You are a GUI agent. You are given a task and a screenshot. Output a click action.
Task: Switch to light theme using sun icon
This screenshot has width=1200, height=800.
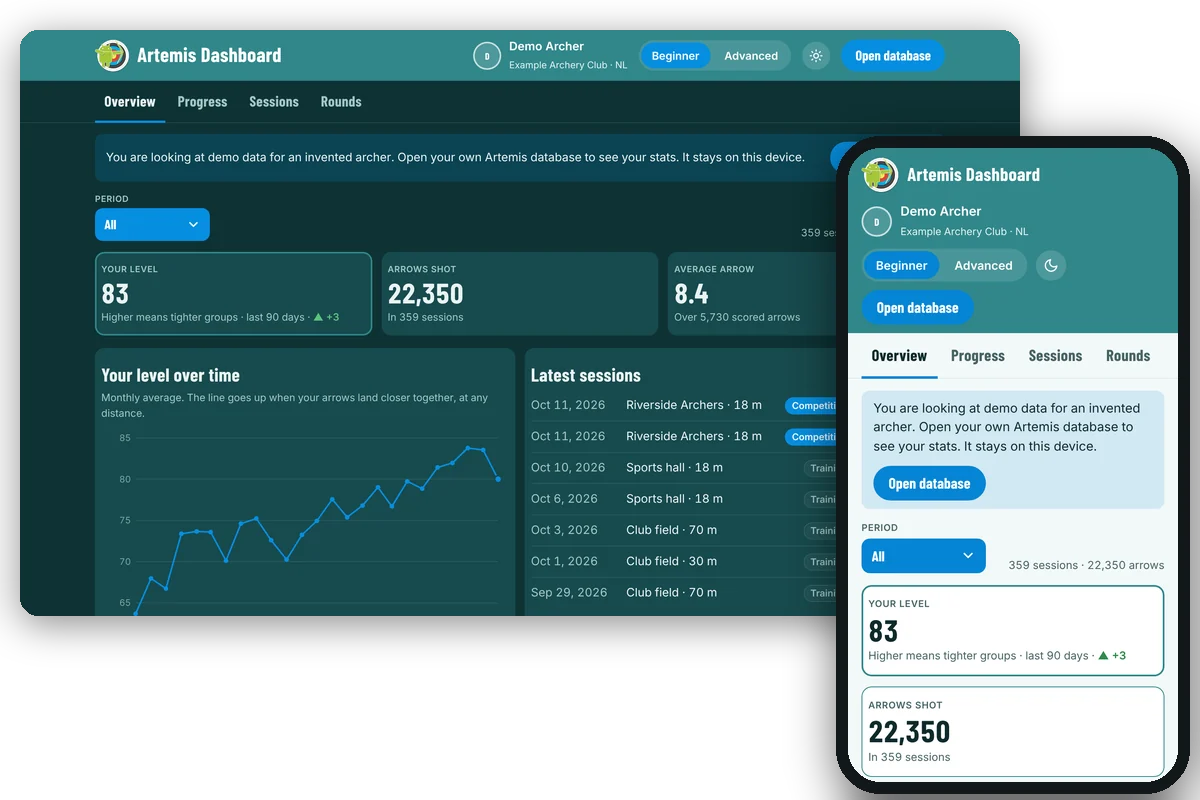click(x=816, y=56)
